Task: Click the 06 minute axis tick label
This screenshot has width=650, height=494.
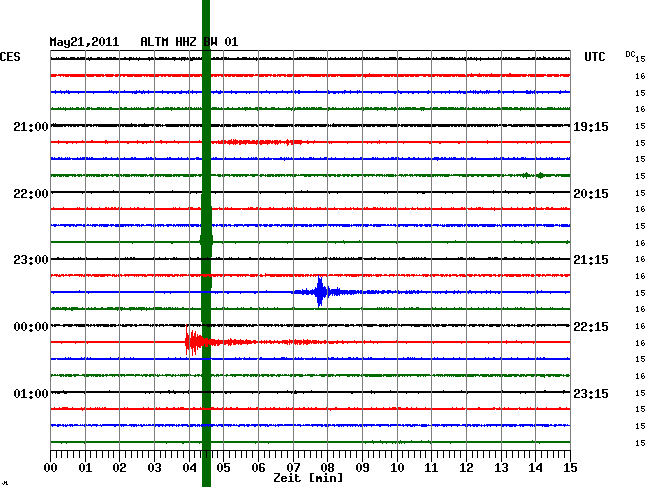Action: [x=258, y=468]
